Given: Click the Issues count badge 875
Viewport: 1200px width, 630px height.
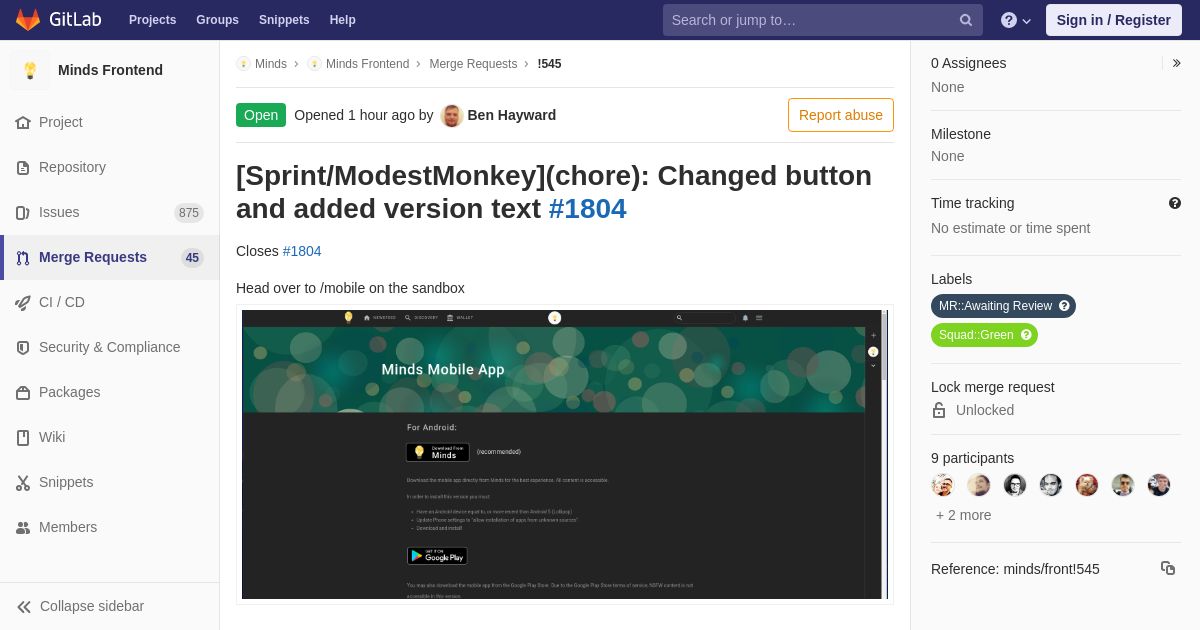Looking at the screenshot, I should pyautogui.click(x=189, y=212).
